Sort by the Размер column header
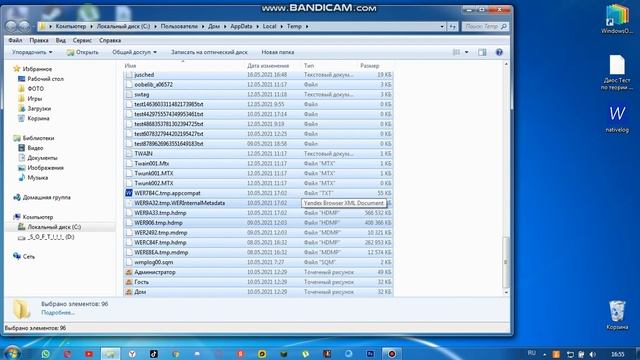This screenshot has height=360, width=640. [370, 66]
